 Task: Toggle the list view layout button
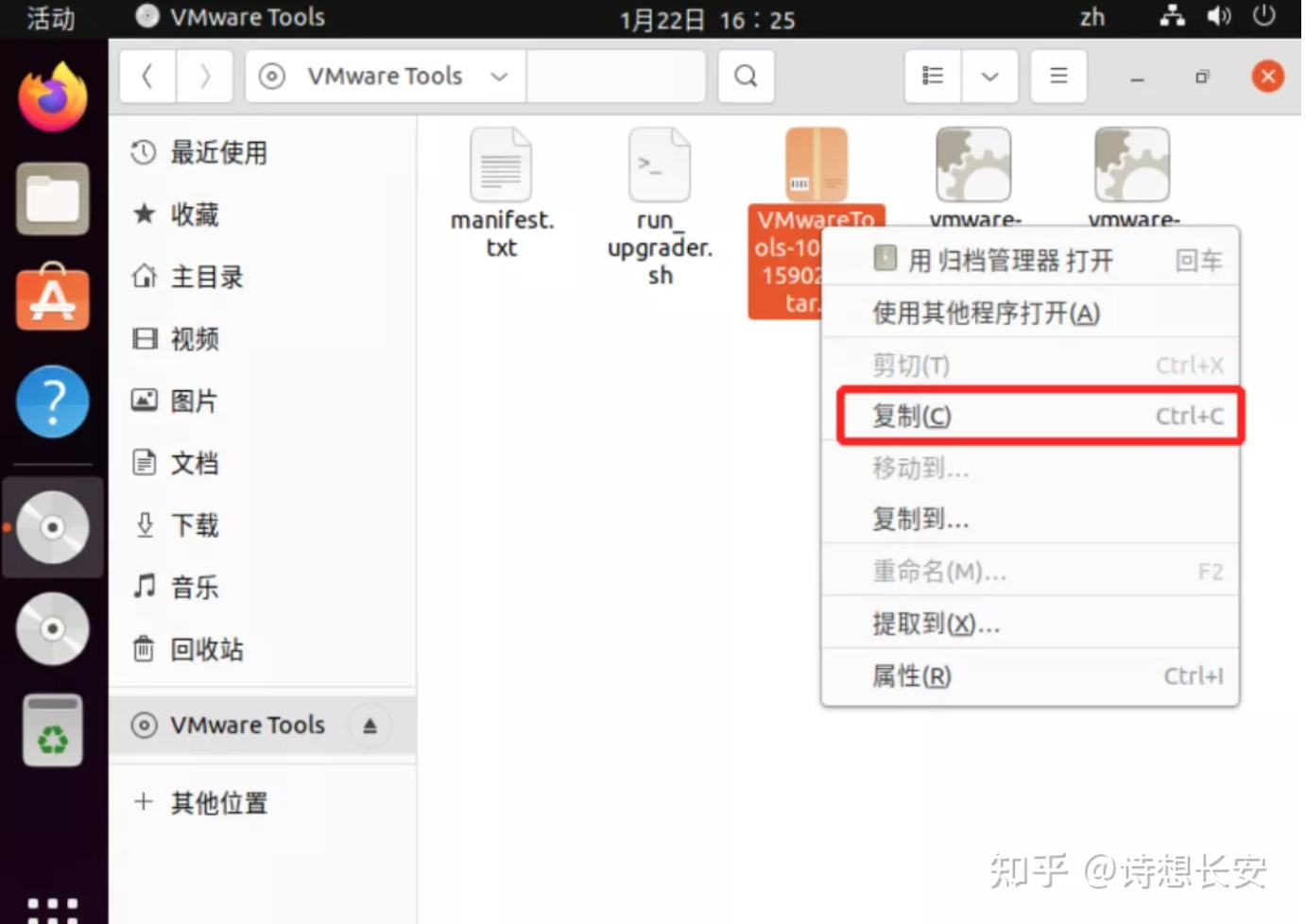coord(931,76)
